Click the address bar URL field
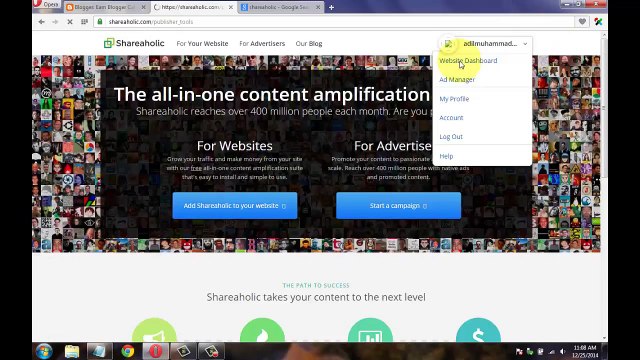This screenshot has height=360, width=640. click(335, 22)
